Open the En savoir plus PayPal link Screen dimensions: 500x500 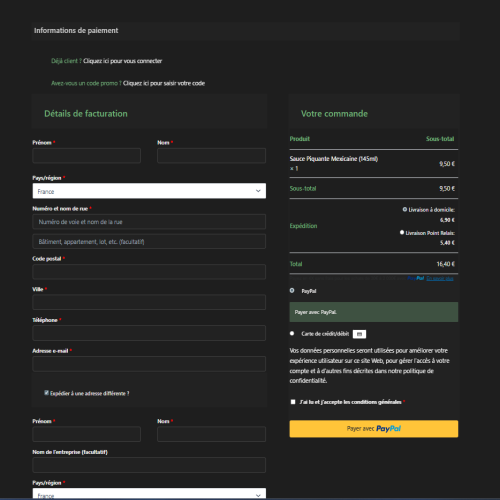pyautogui.click(x=440, y=278)
